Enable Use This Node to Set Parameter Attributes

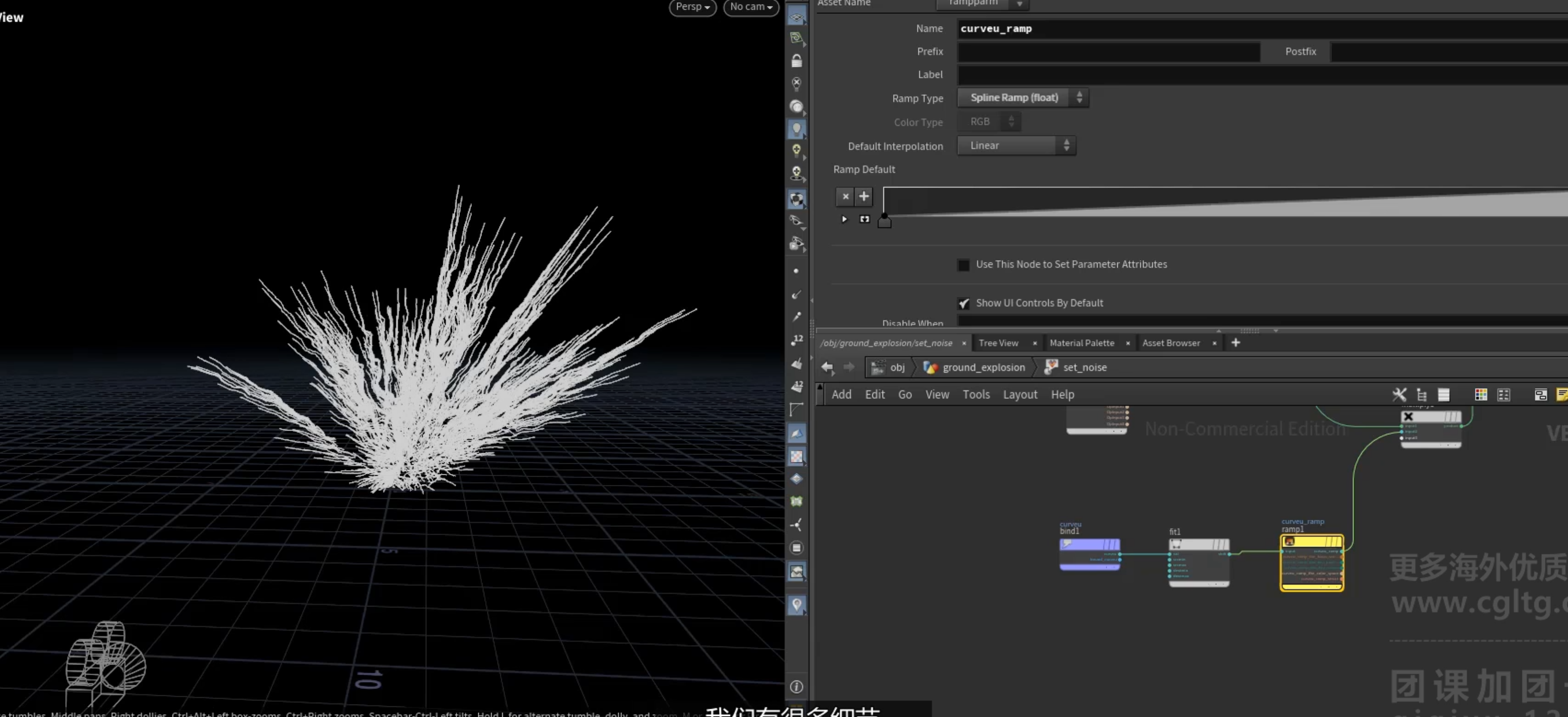point(963,265)
